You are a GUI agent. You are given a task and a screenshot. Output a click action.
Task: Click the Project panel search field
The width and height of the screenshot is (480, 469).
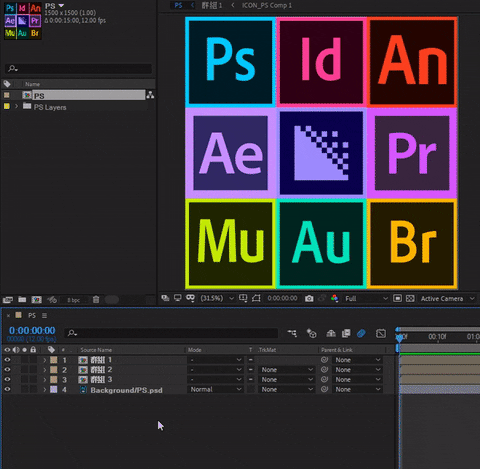[79, 69]
